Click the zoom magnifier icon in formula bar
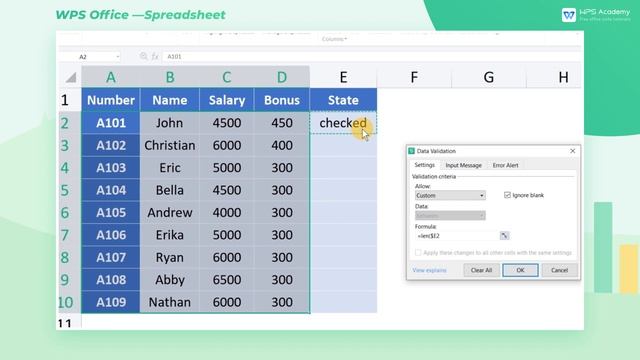Viewport: 640px width, 360px height. click(x=143, y=56)
